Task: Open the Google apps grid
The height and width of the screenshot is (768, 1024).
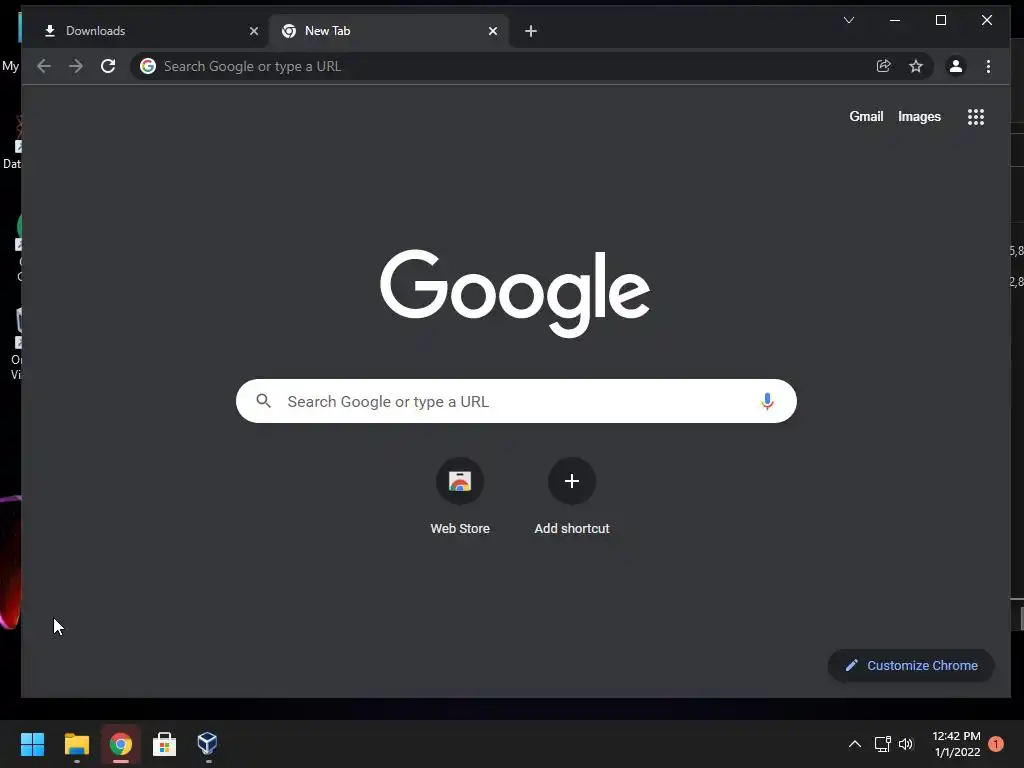Action: tap(976, 117)
